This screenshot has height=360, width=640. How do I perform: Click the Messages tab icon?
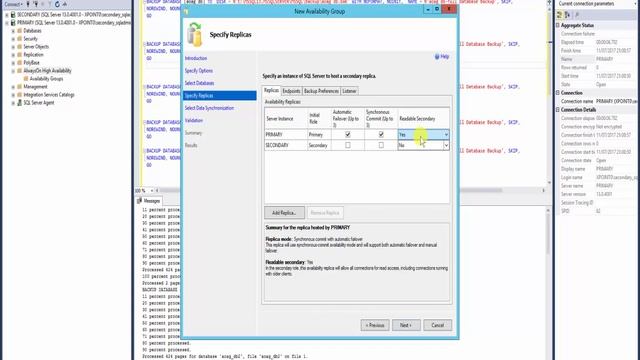pyautogui.click(x=140, y=201)
